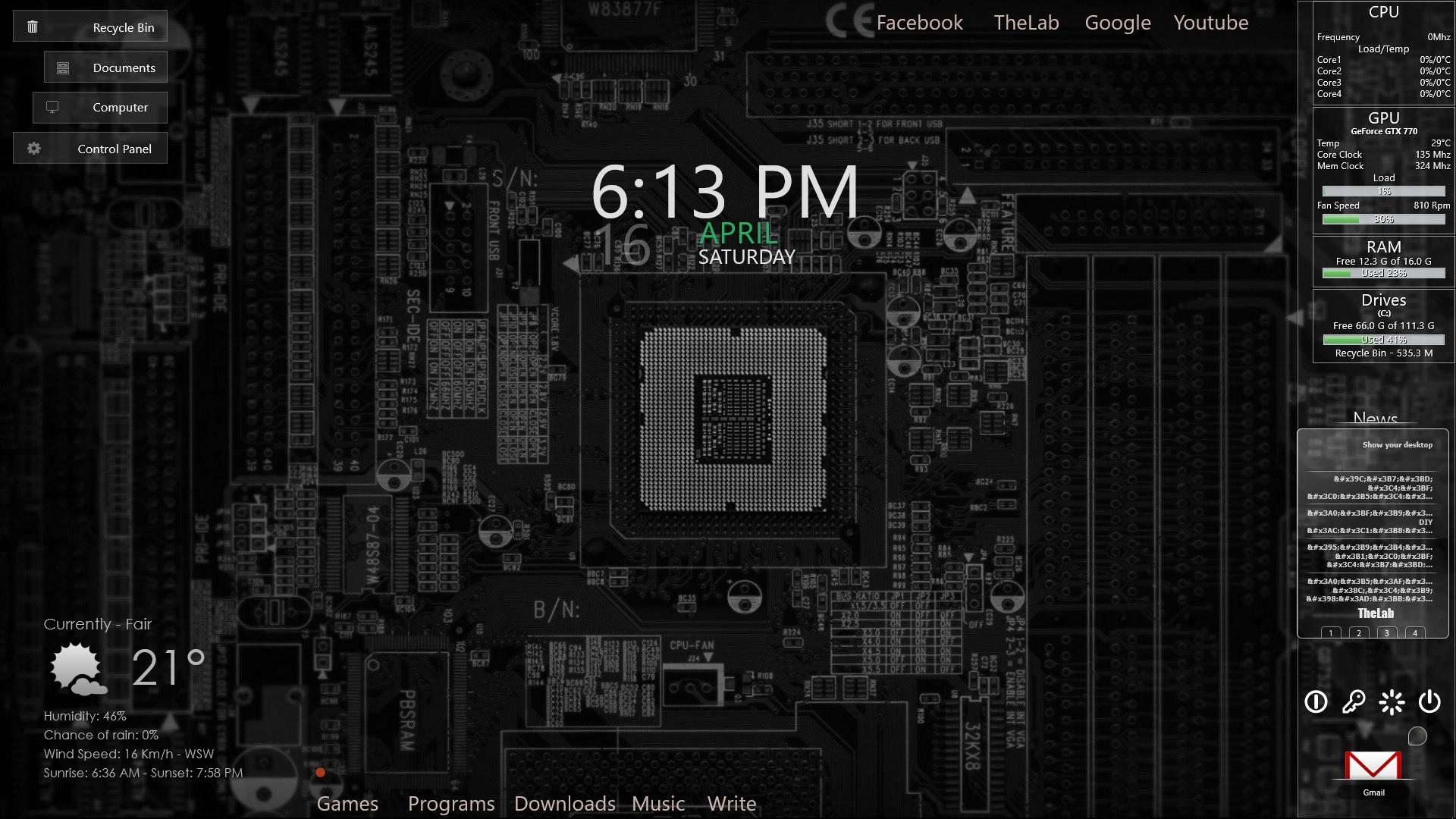Switch to news feed tab 4

(1415, 632)
